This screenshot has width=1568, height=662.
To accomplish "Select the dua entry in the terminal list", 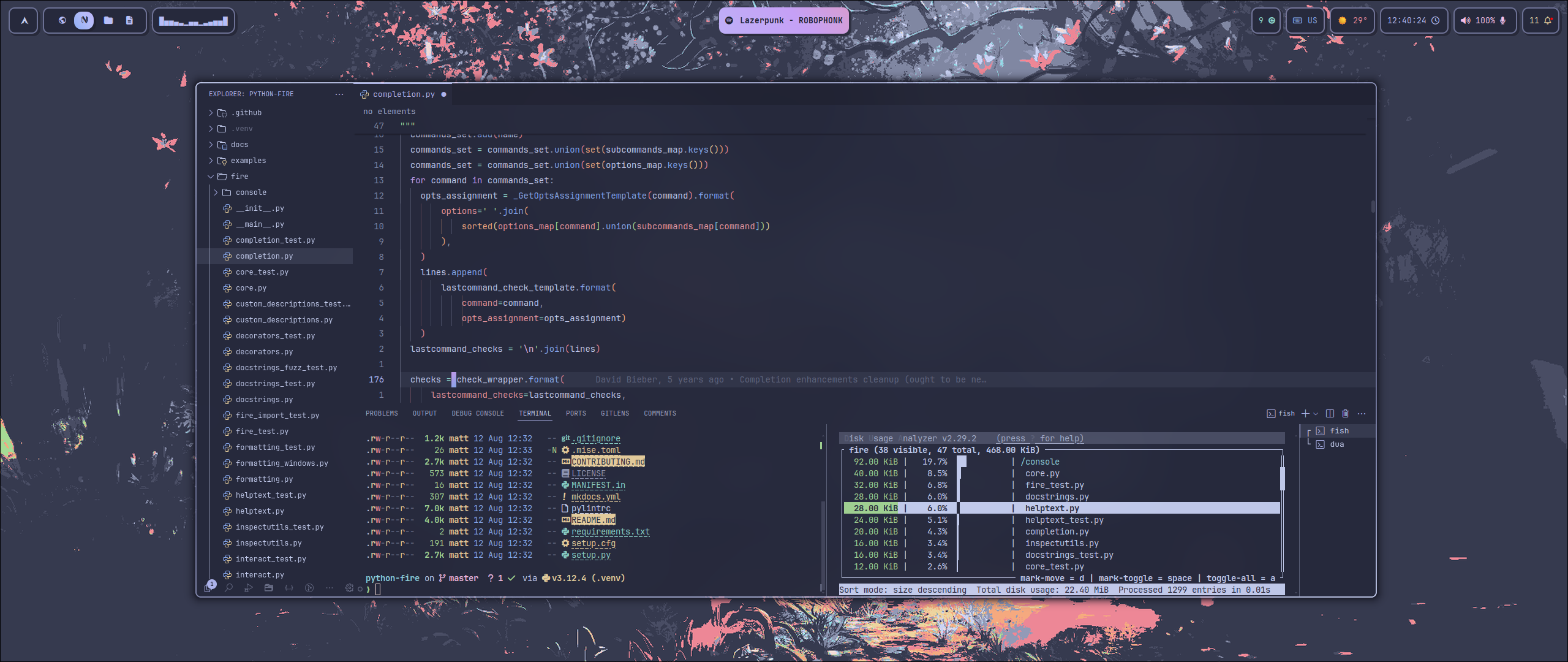I will [x=1338, y=444].
